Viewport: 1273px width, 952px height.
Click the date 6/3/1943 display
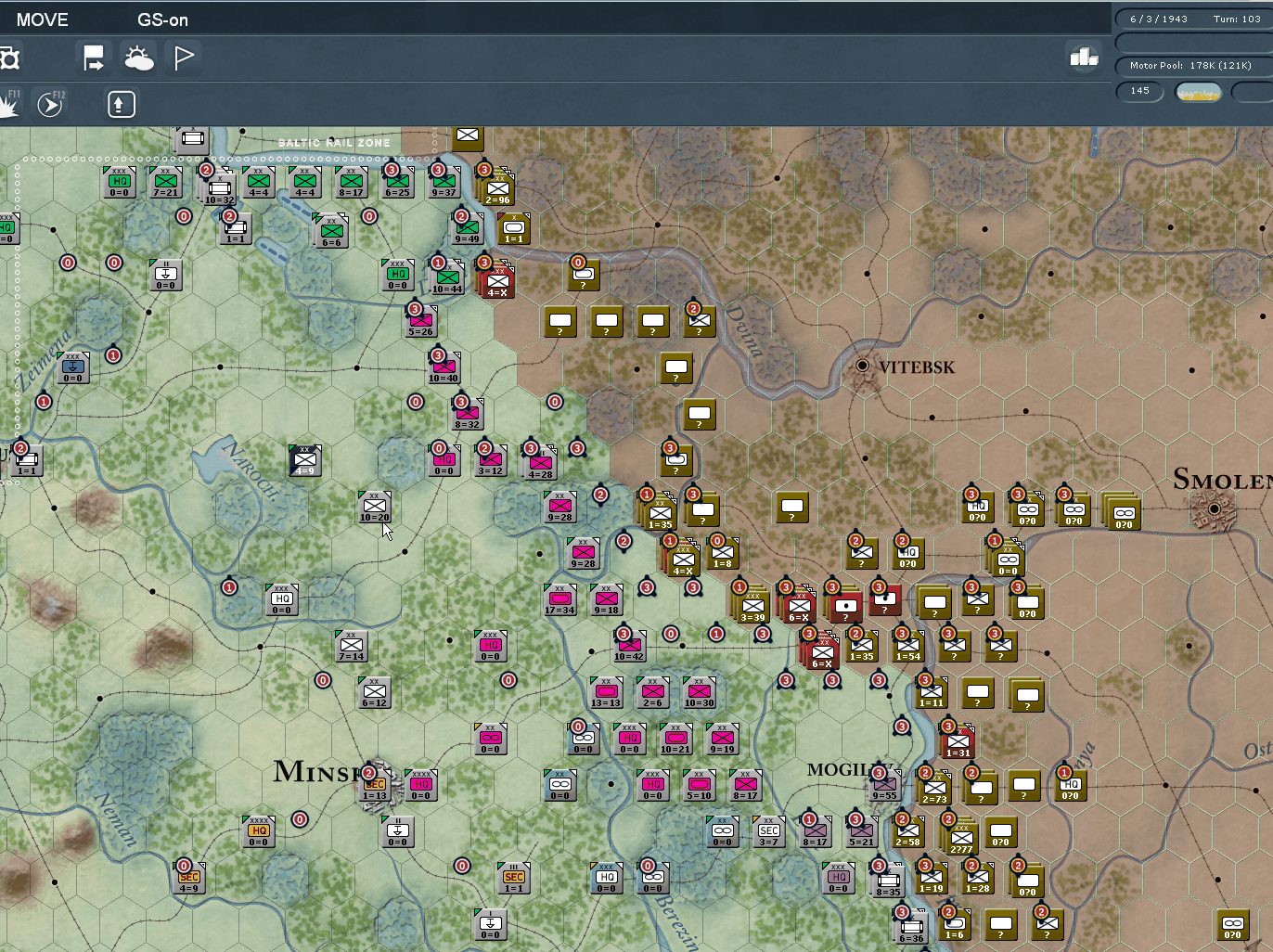point(1159,19)
